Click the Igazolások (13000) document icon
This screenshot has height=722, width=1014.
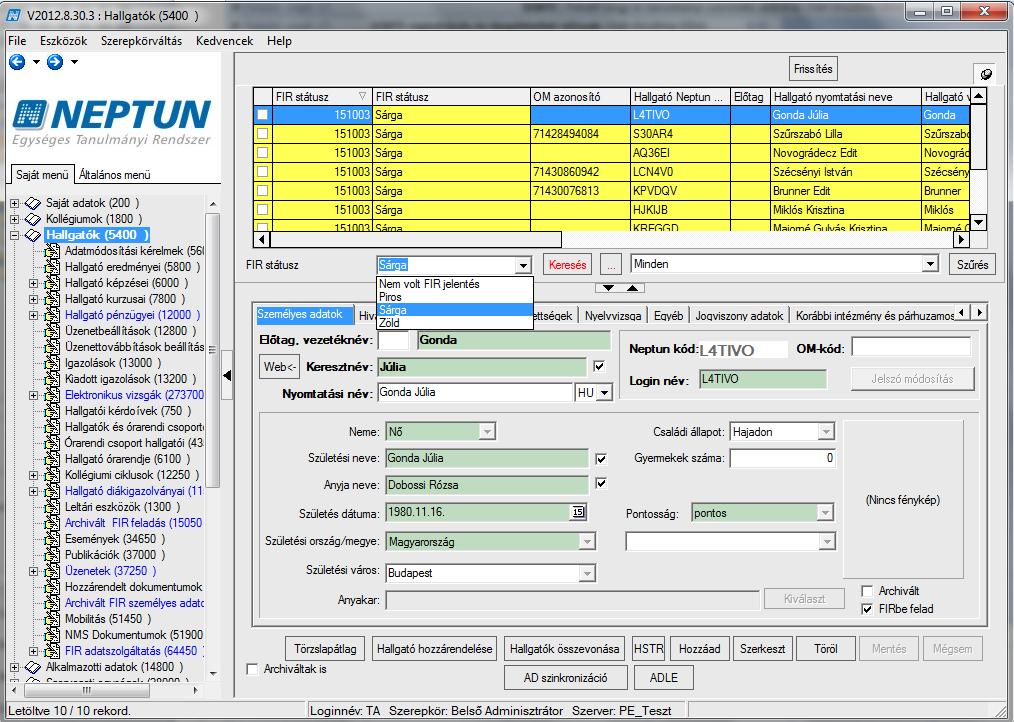(x=52, y=363)
